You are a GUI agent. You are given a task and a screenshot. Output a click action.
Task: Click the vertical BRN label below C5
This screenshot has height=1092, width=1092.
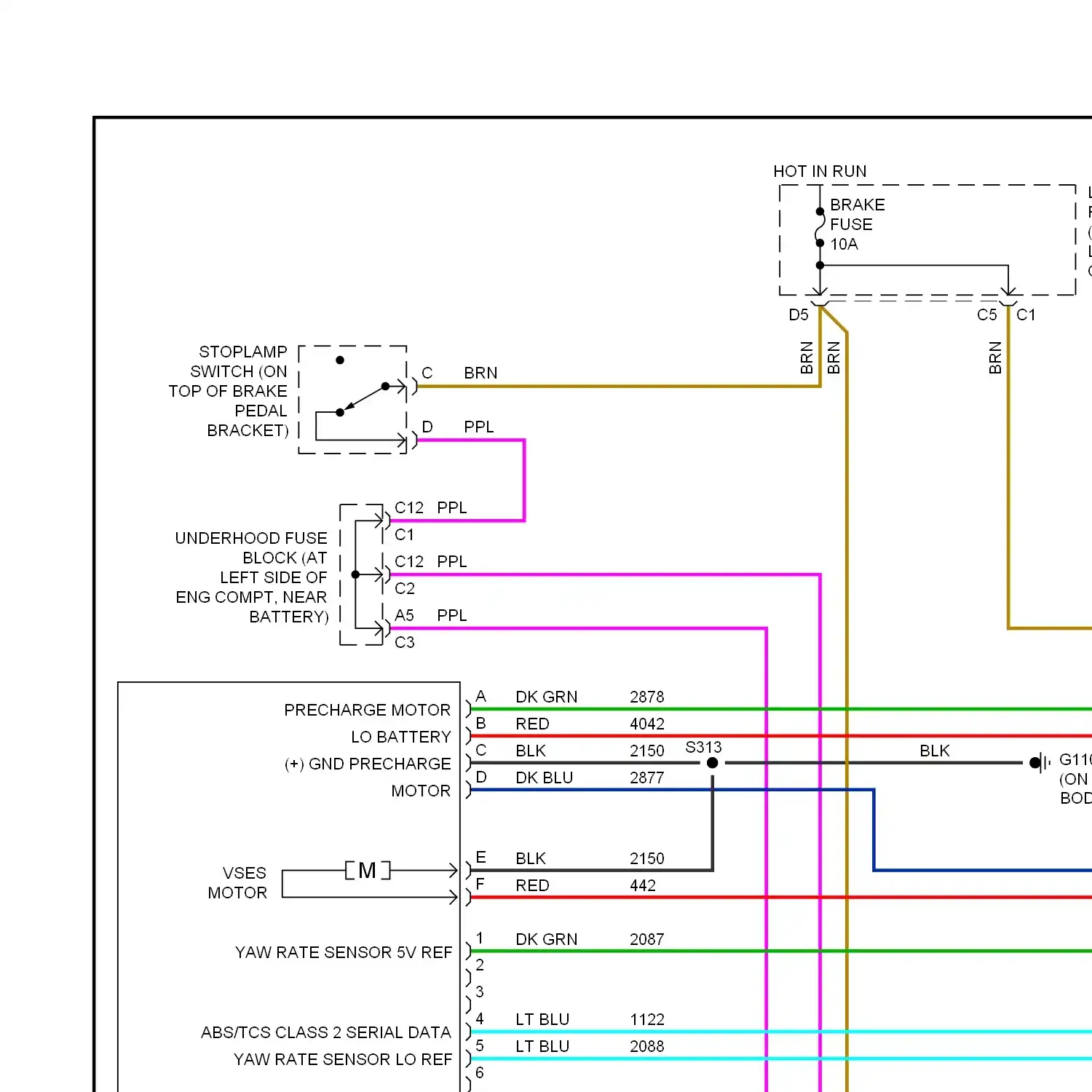995,357
